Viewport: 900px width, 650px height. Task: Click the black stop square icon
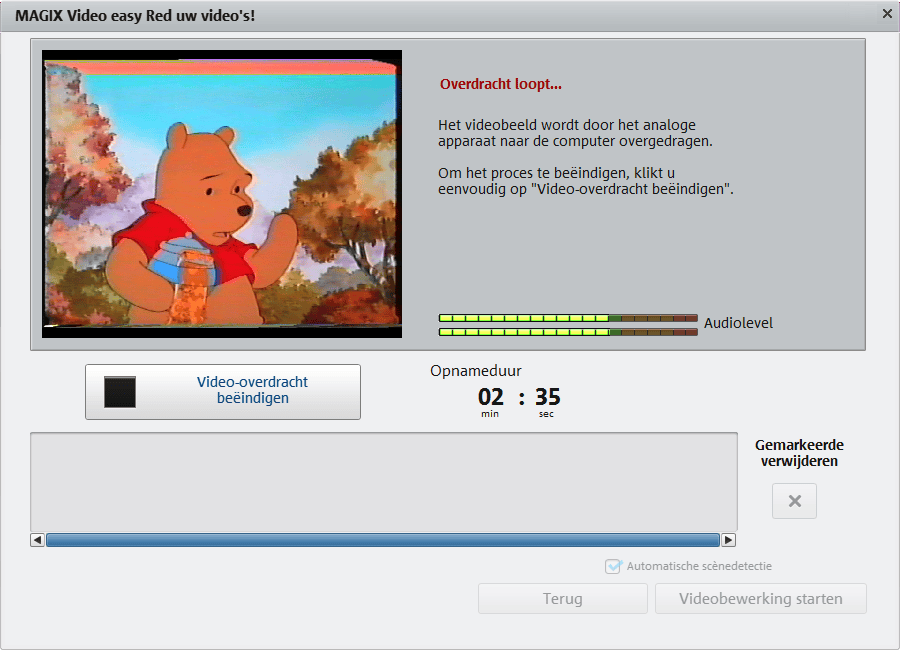tap(120, 392)
